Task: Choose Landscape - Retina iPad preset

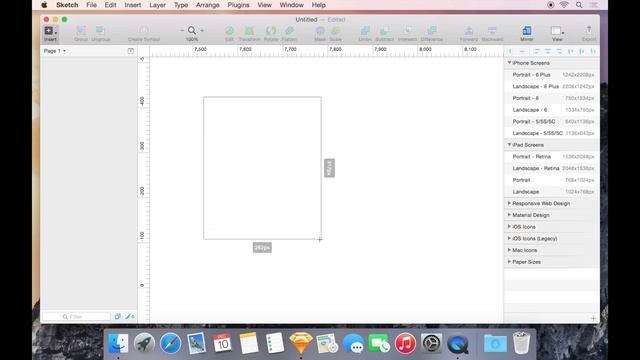Action: pyautogui.click(x=552, y=168)
